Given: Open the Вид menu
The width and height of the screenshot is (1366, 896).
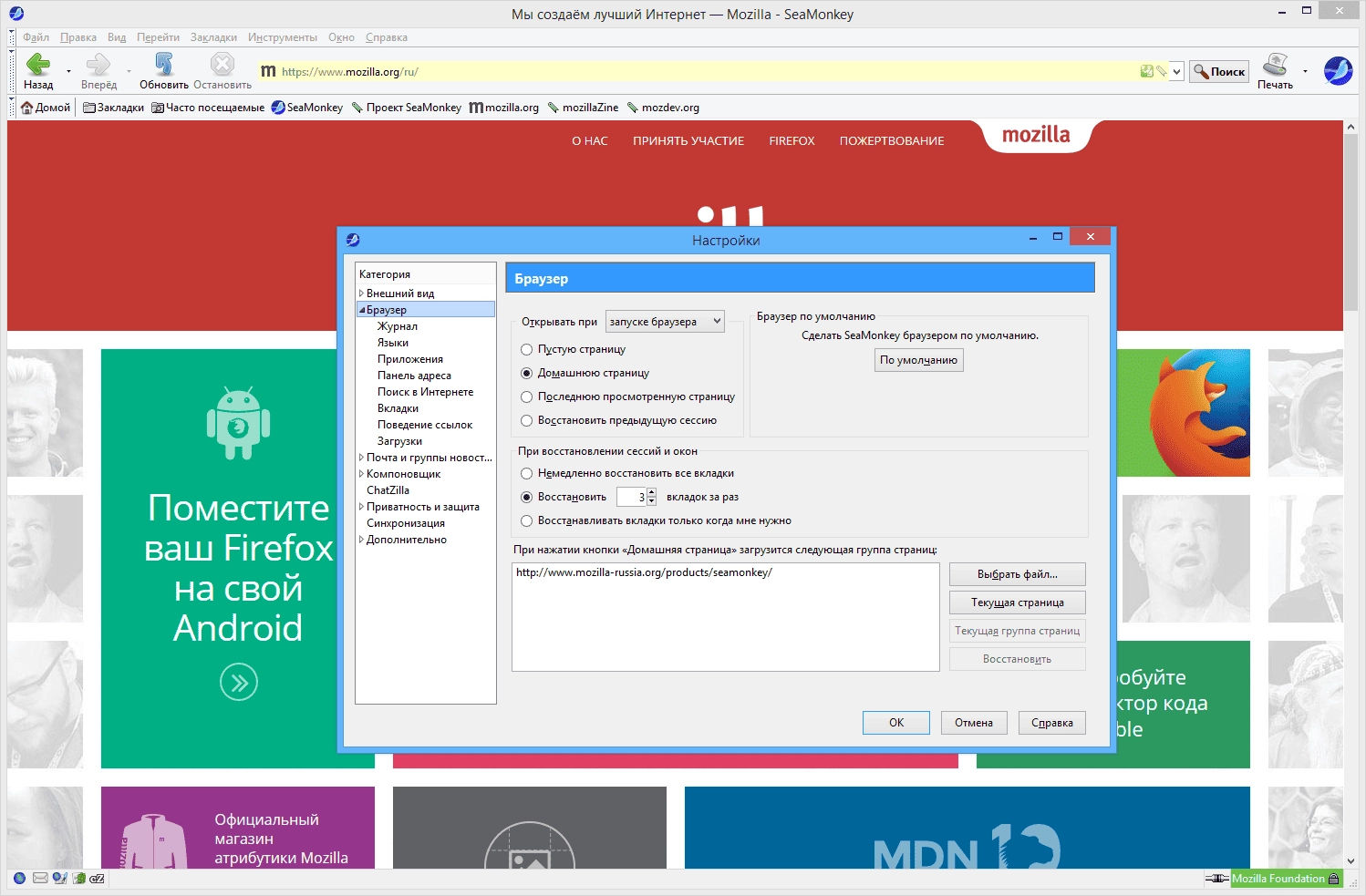Looking at the screenshot, I should point(117,37).
